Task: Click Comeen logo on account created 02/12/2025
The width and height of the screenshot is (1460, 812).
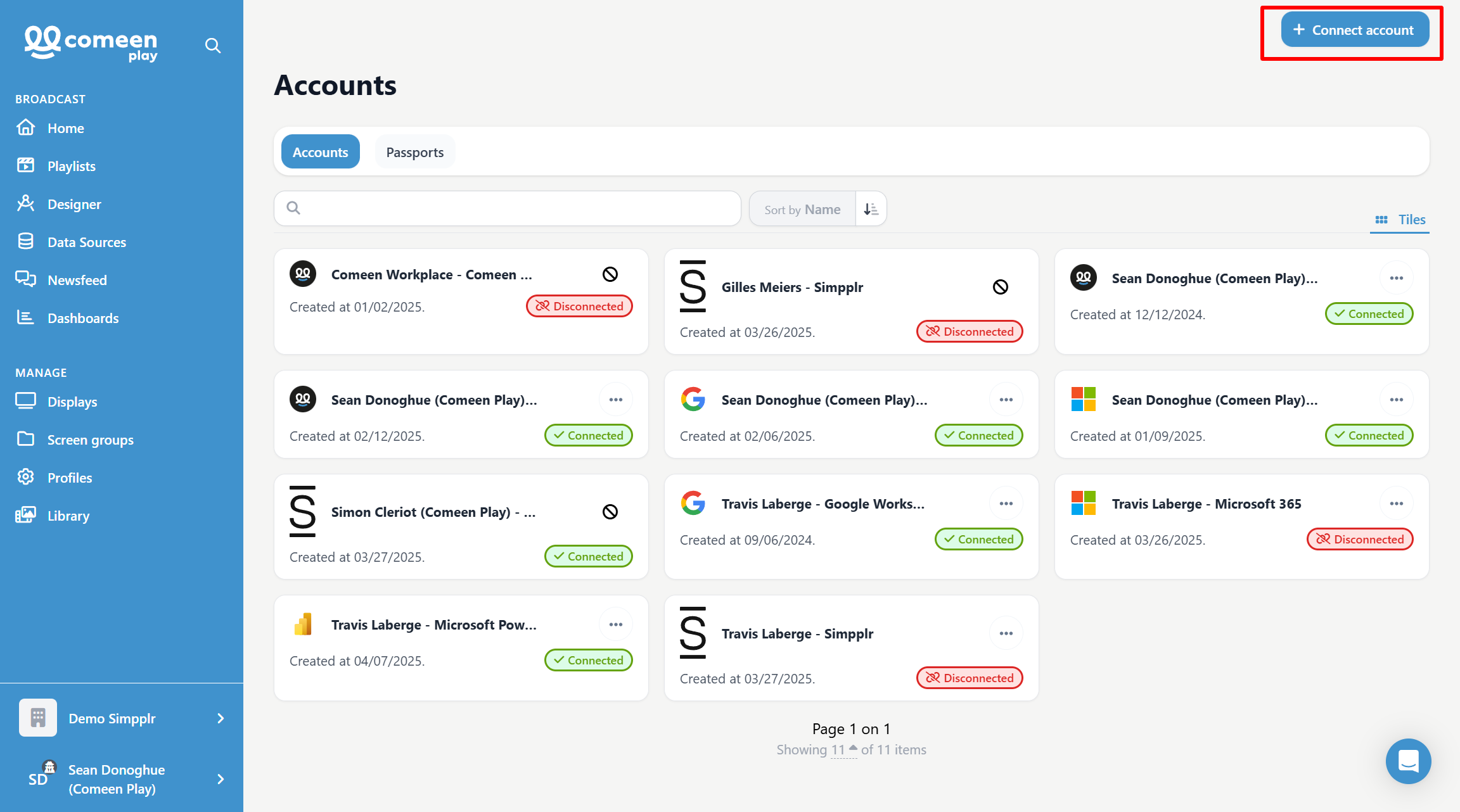Action: (303, 399)
